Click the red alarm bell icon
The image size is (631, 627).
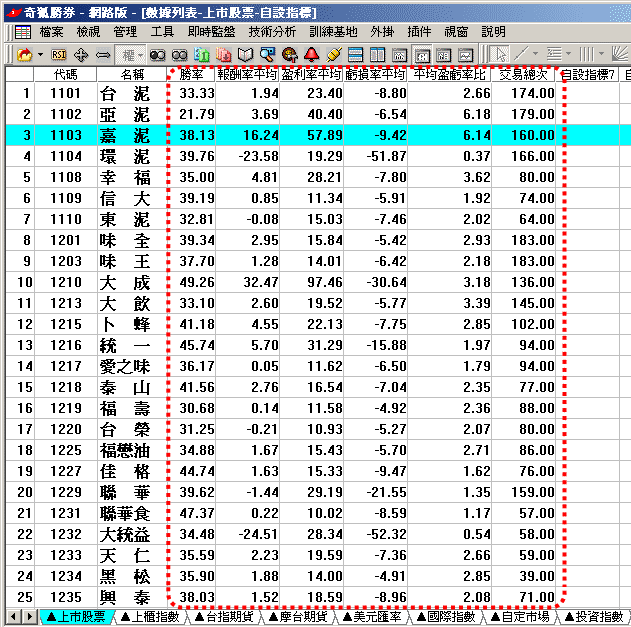coord(311,55)
